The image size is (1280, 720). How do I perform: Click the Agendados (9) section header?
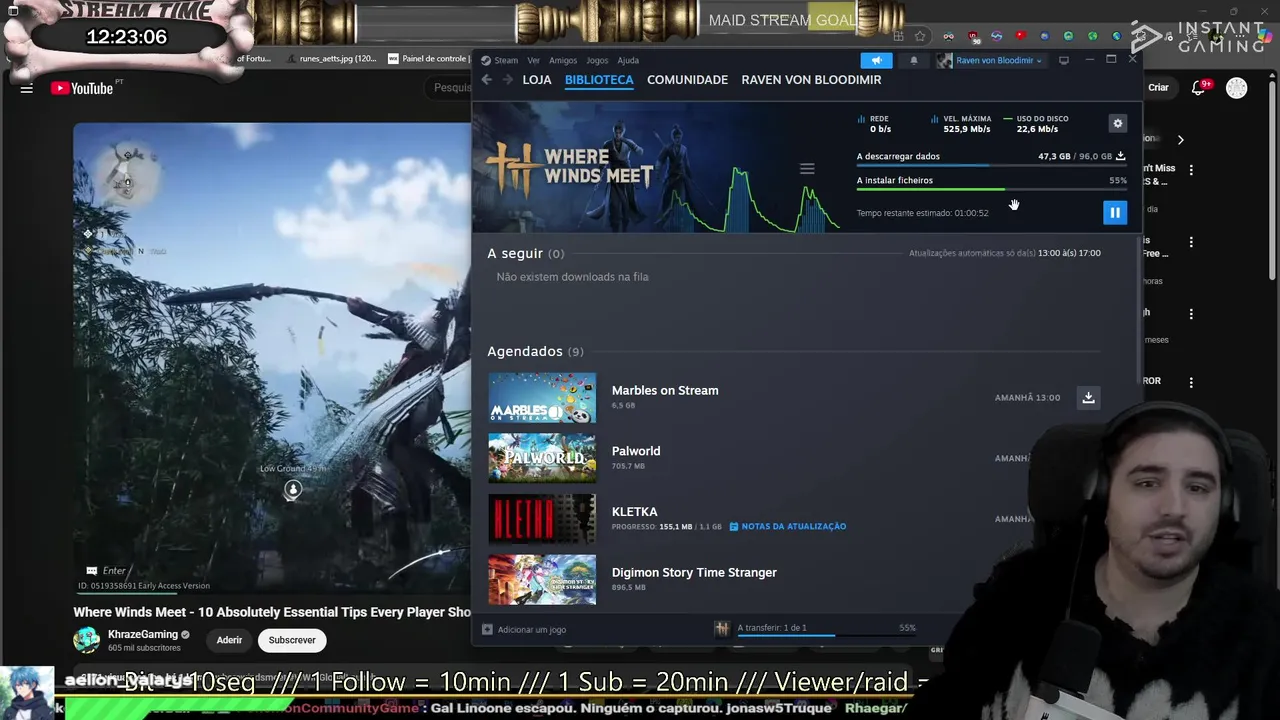(535, 351)
